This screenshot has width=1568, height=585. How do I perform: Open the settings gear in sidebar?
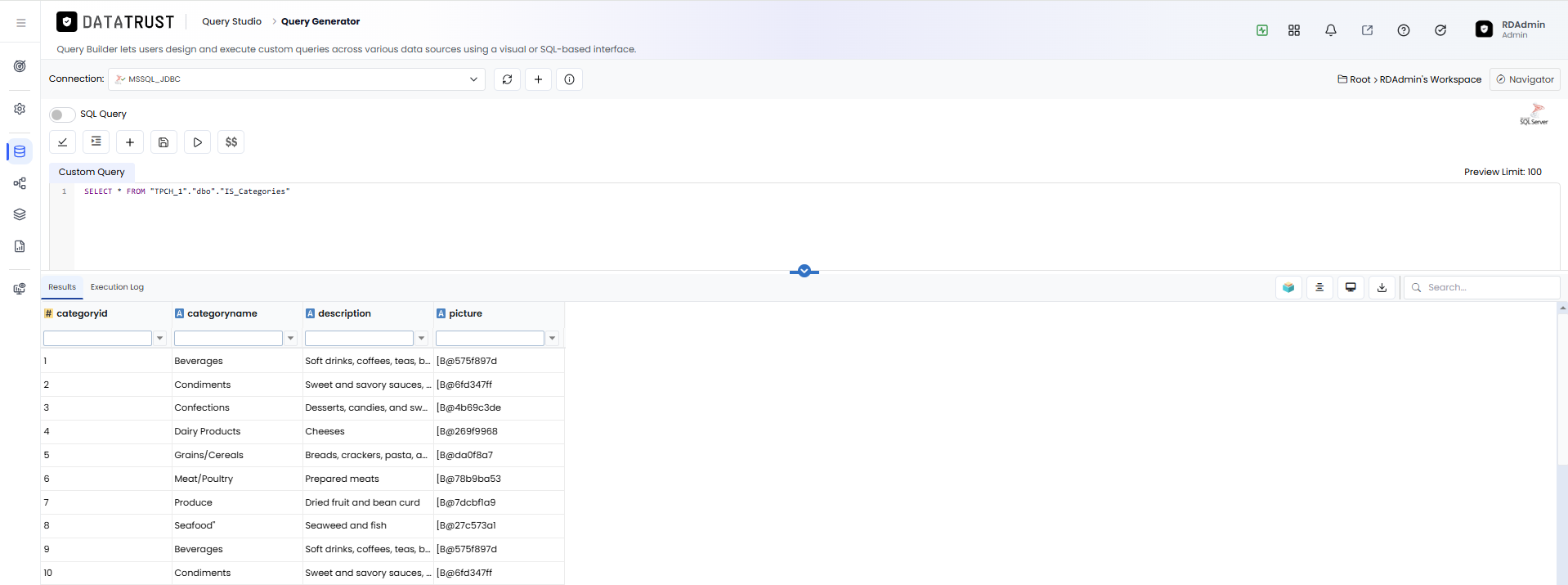pos(20,109)
